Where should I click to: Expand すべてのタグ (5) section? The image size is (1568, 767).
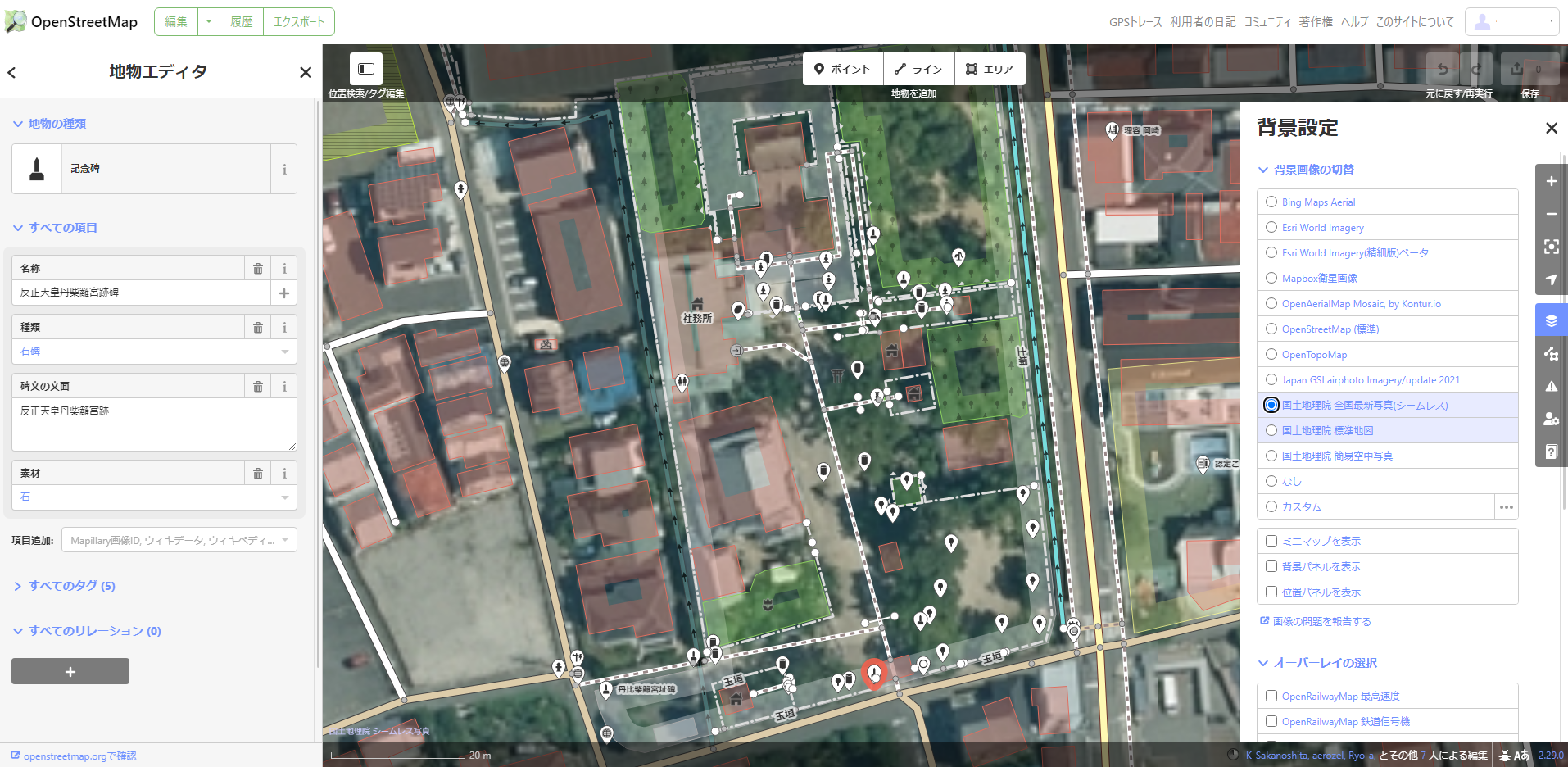tap(72, 586)
